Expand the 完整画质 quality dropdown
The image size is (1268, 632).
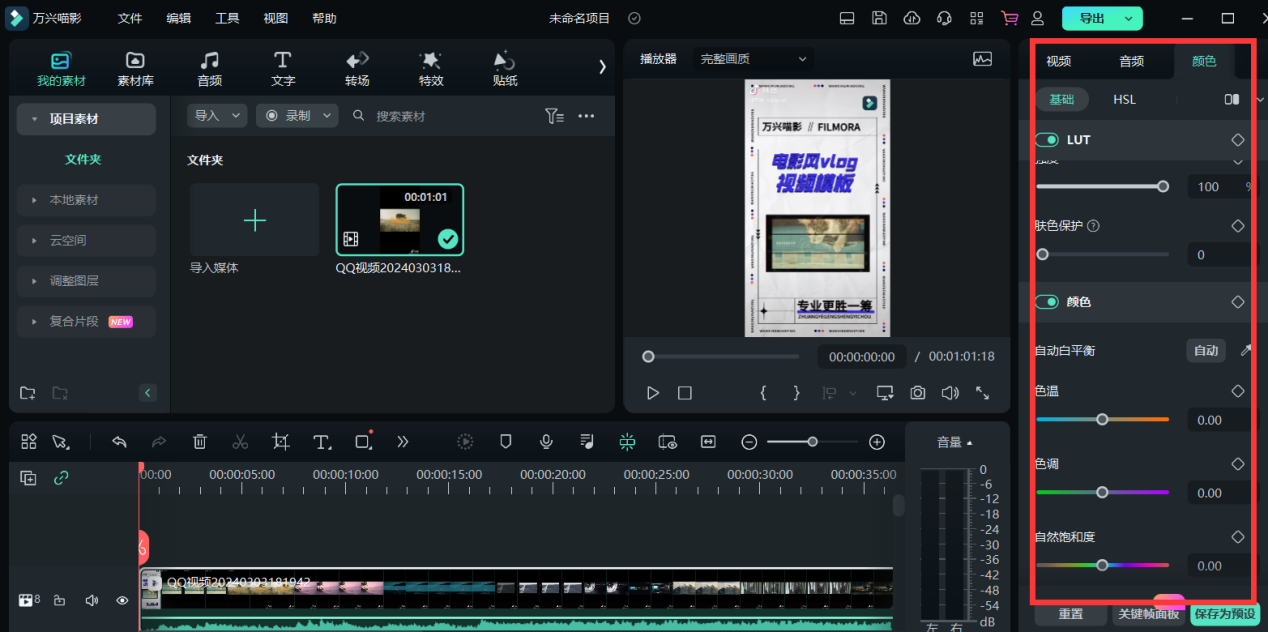tap(753, 59)
